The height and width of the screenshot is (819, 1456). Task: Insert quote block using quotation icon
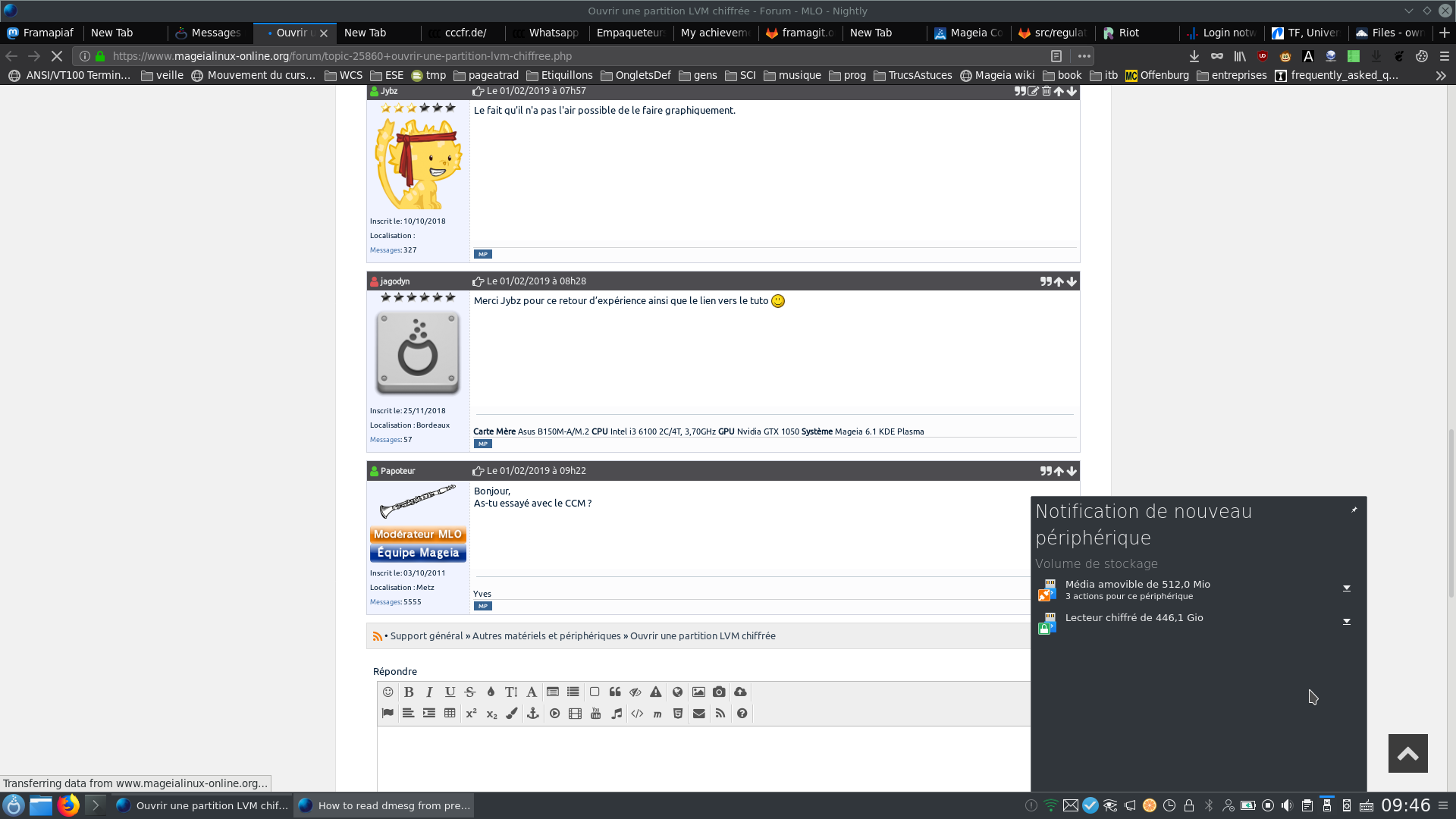(x=615, y=692)
